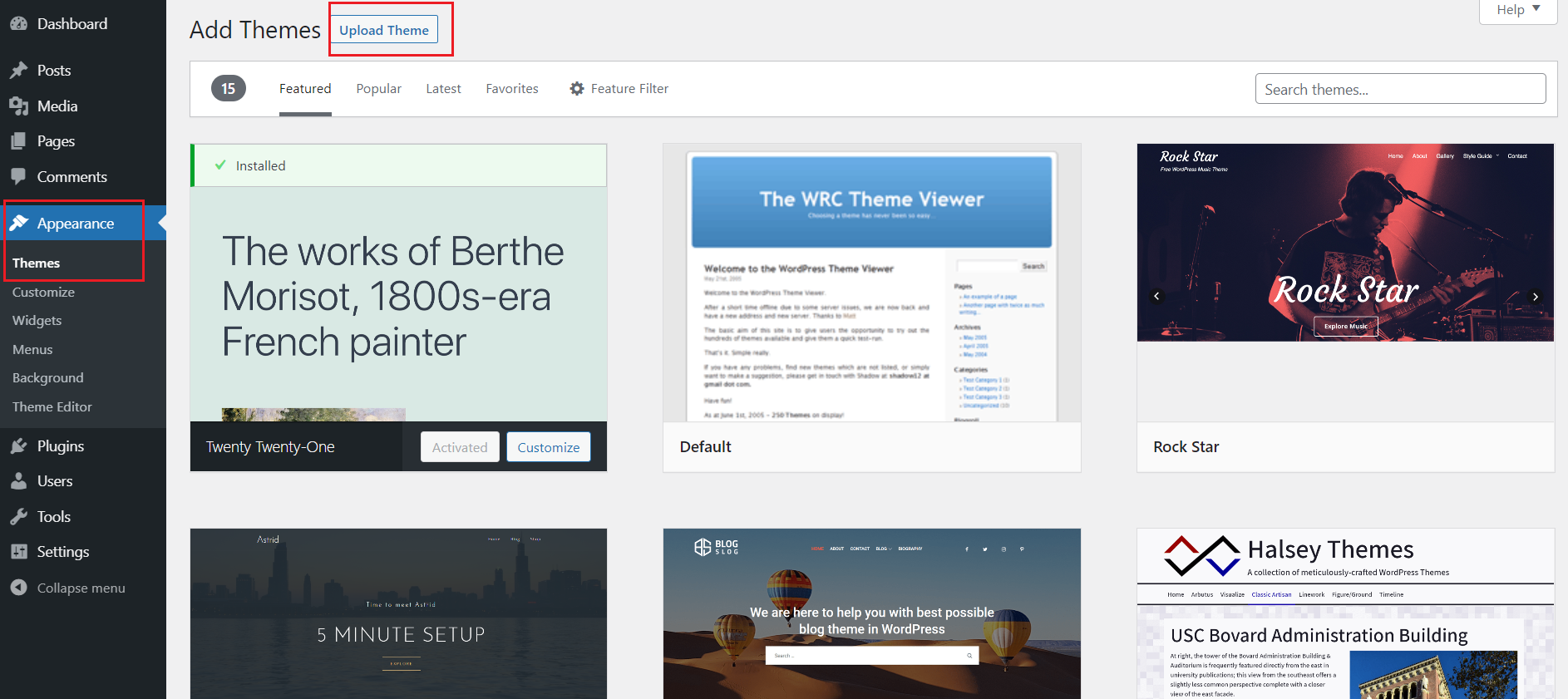
Task: Open the Halsey Themes preview thumbnail
Action: 1345,613
